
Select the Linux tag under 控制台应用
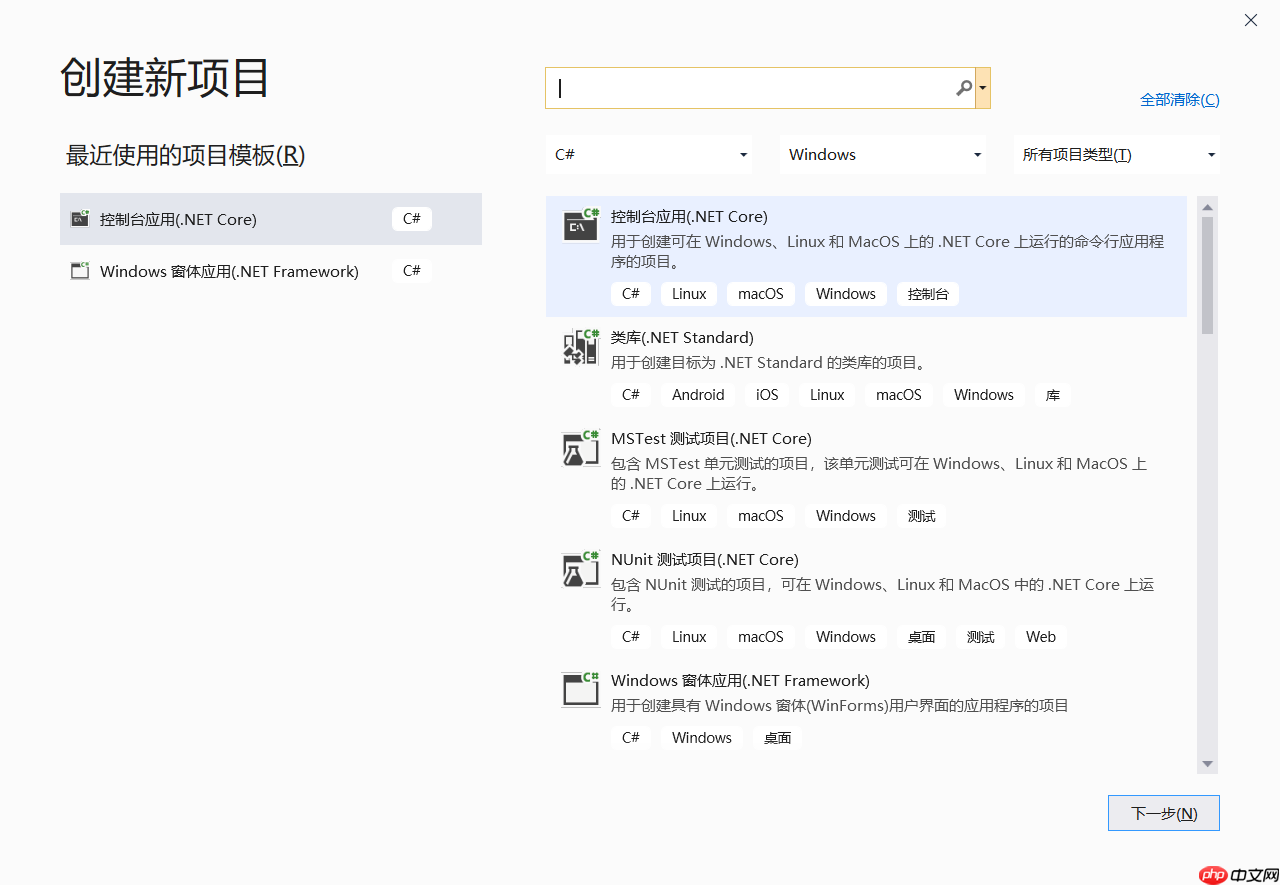point(688,293)
